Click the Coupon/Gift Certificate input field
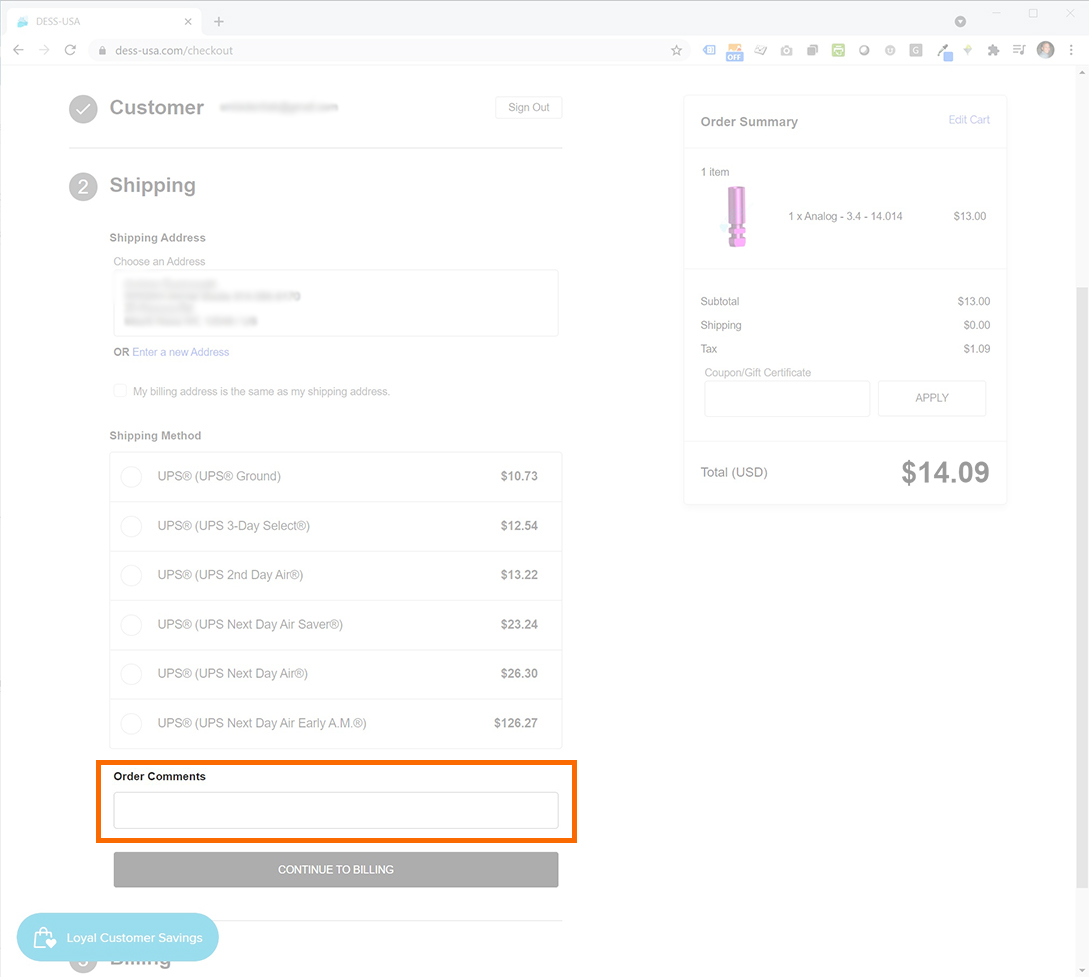This screenshot has width=1091, height=977. 787,398
